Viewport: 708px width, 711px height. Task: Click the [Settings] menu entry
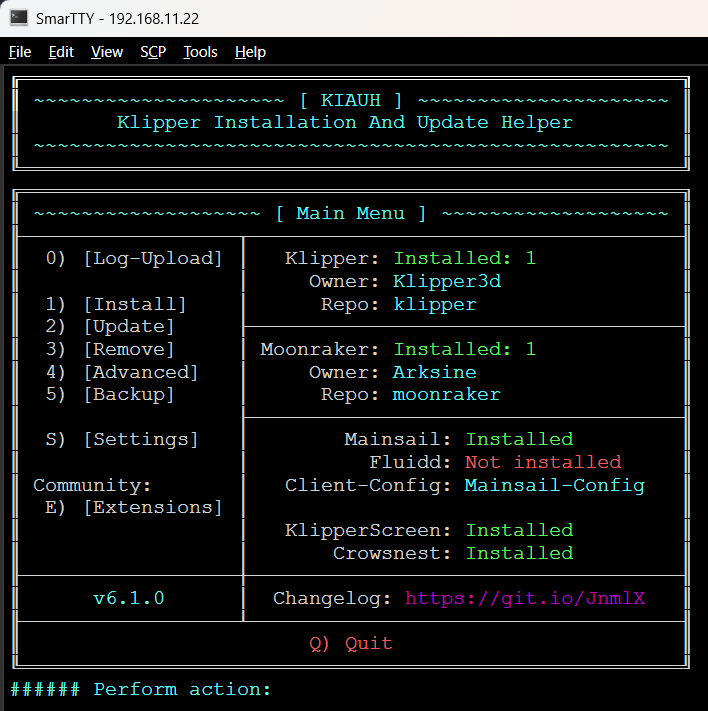140,440
